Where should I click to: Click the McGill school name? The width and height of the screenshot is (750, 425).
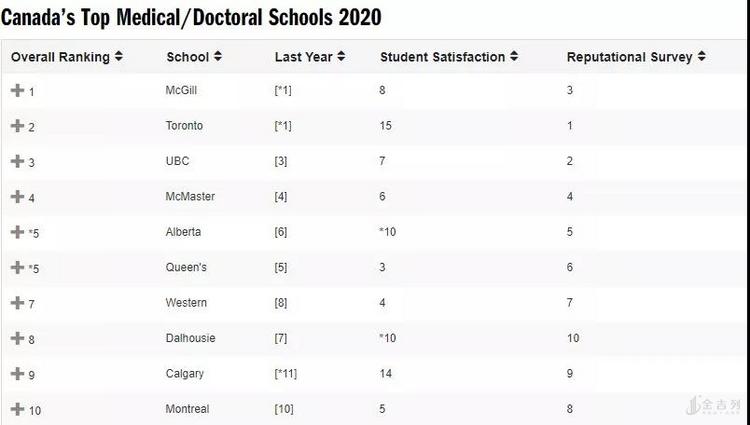[x=182, y=91]
